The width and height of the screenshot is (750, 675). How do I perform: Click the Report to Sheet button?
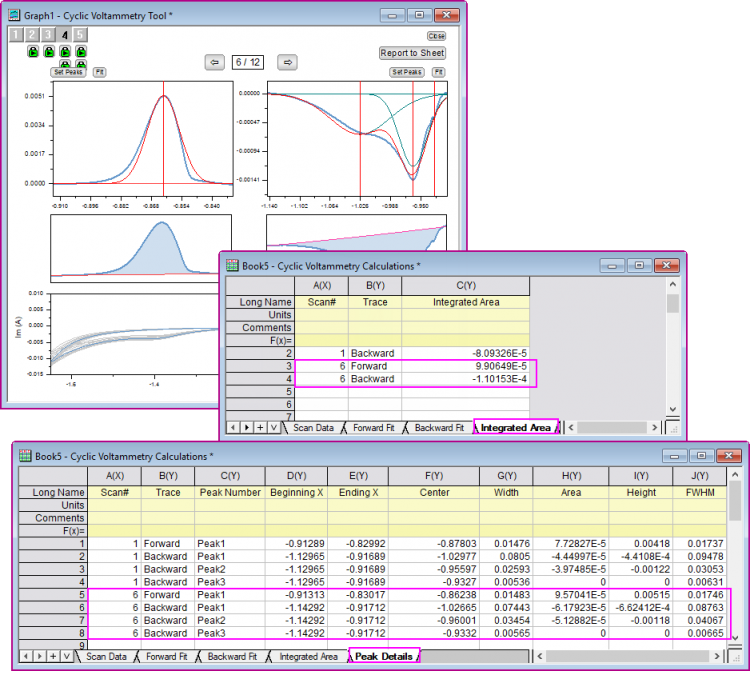click(412, 53)
